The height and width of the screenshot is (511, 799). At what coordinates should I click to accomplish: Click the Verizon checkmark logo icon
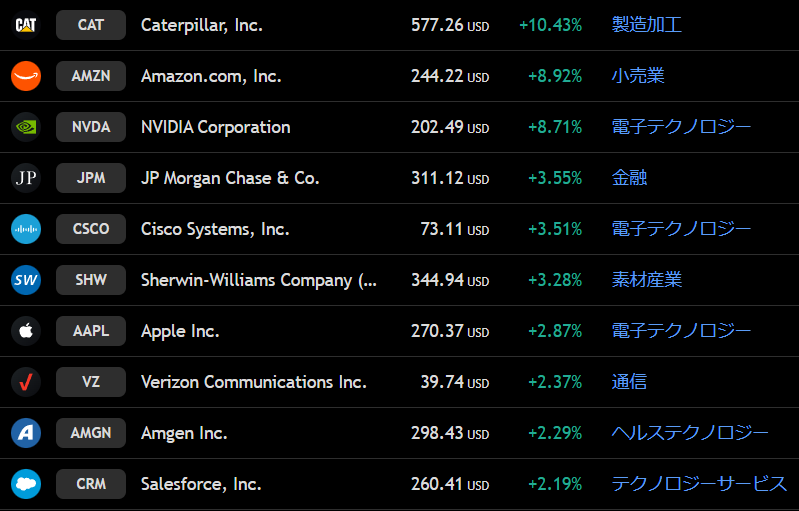point(26,382)
